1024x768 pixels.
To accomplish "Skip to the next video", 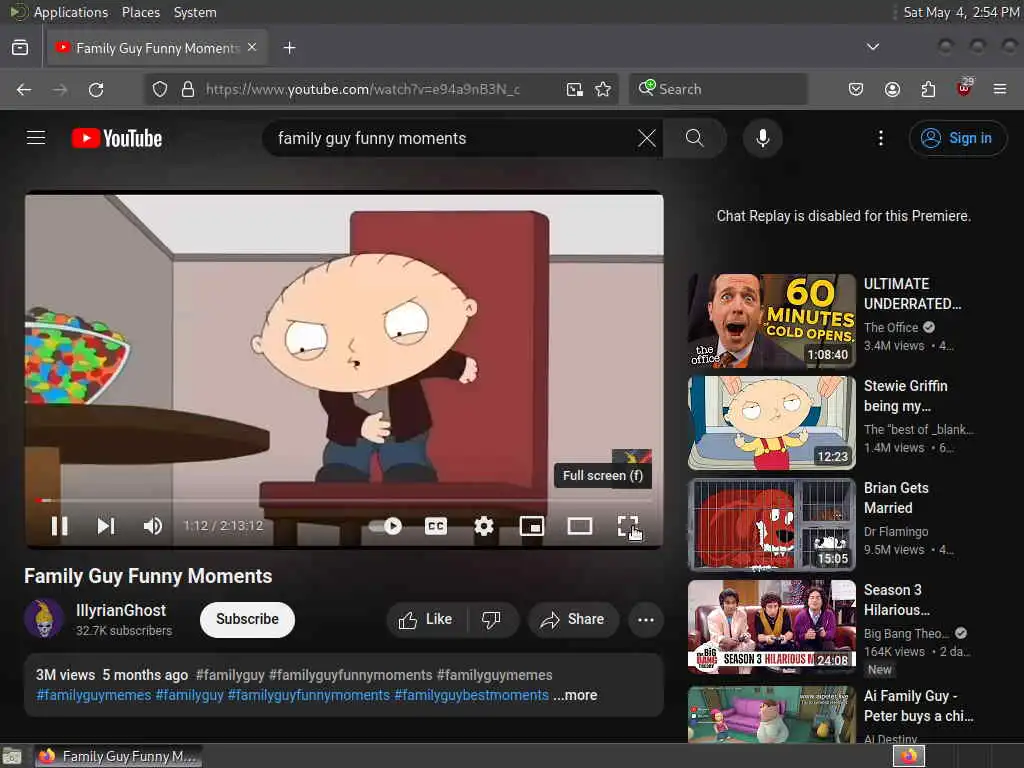I will 106,526.
